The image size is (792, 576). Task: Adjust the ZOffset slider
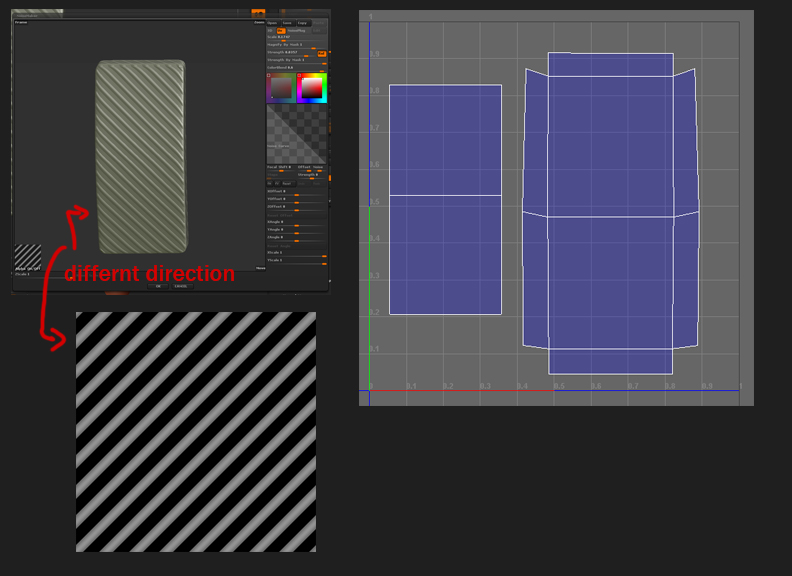296,208
